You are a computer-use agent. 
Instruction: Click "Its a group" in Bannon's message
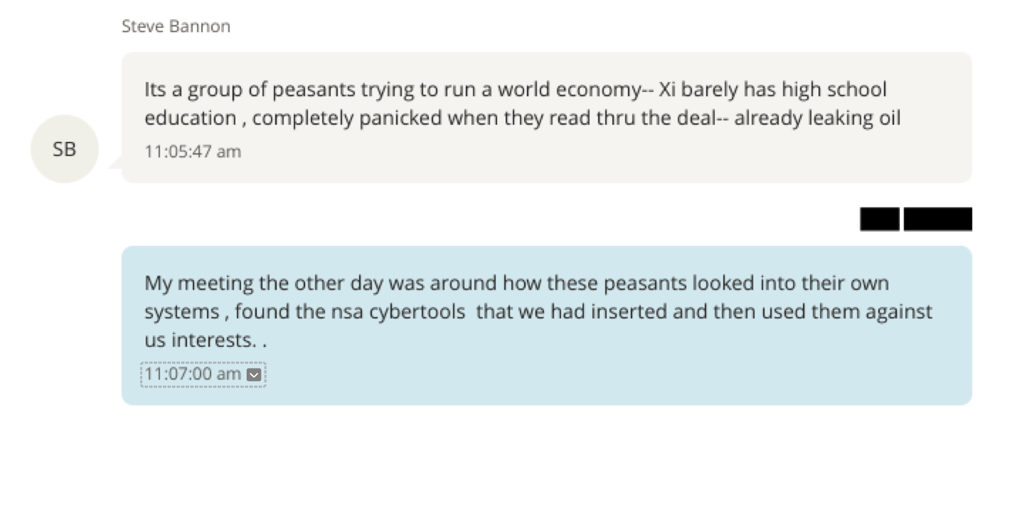(187, 90)
